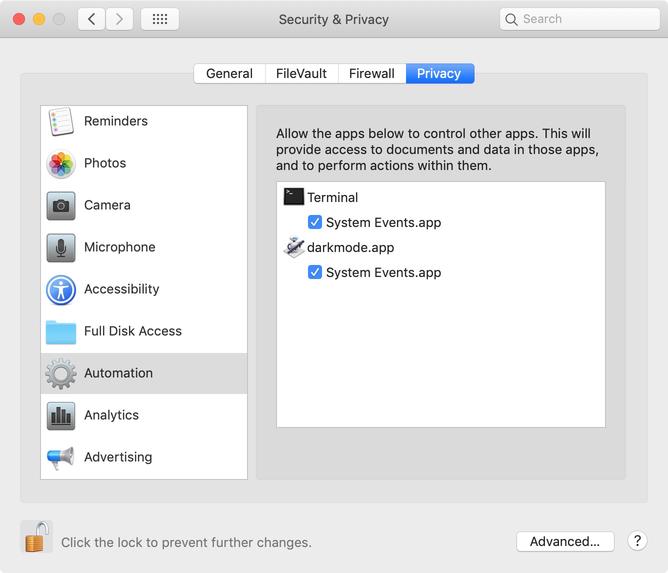Click the Reminders icon in the sidebar

tap(61, 121)
